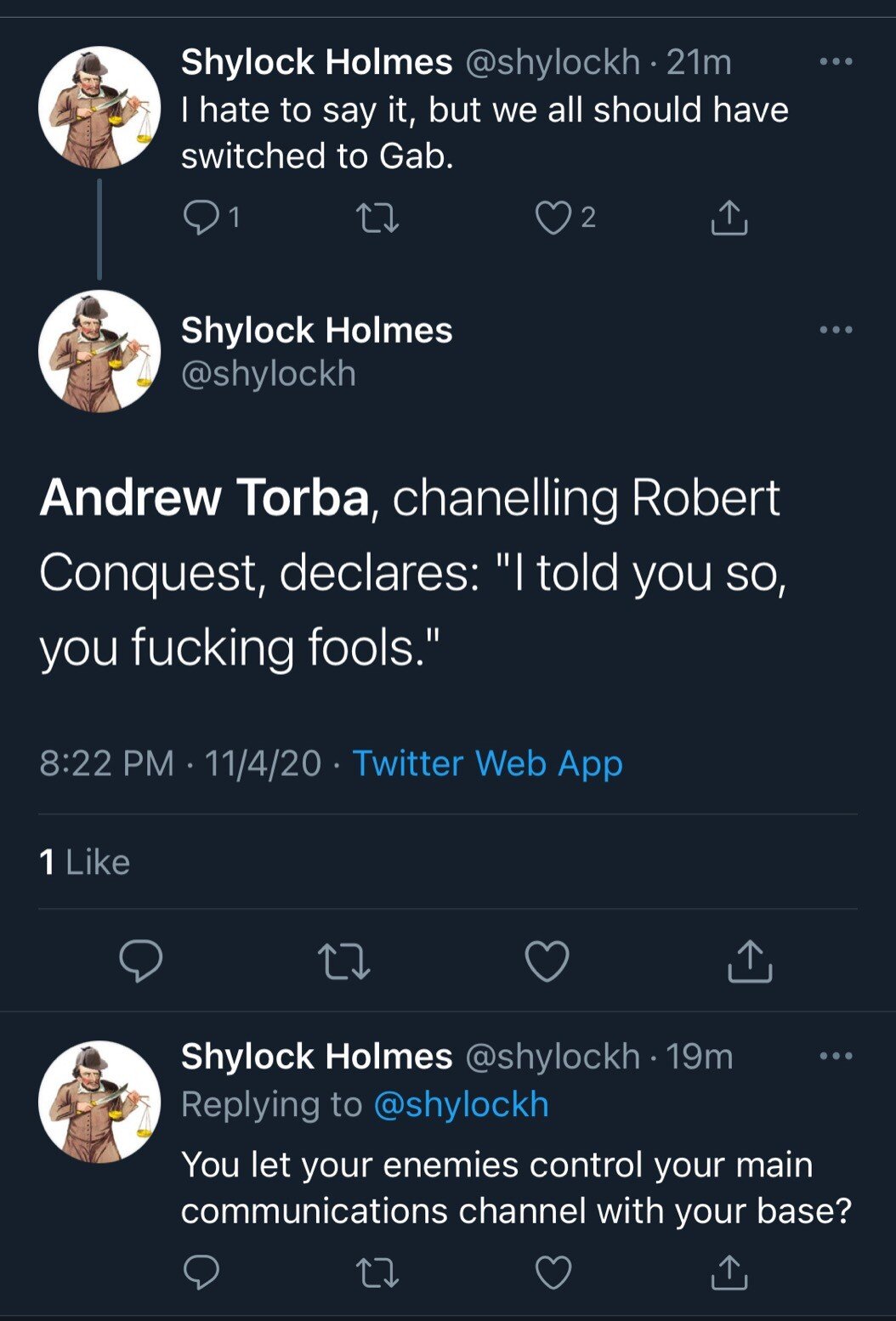Retweet the main Andrew Torba tweet
Image resolution: width=896 pixels, height=1321 pixels.
point(343,961)
